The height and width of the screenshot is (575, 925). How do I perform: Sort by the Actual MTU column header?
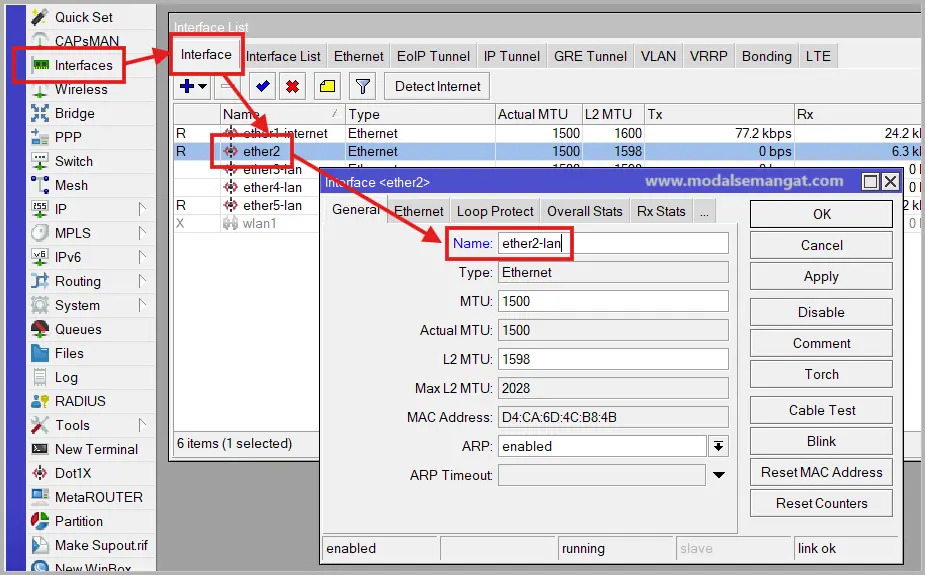(x=538, y=114)
